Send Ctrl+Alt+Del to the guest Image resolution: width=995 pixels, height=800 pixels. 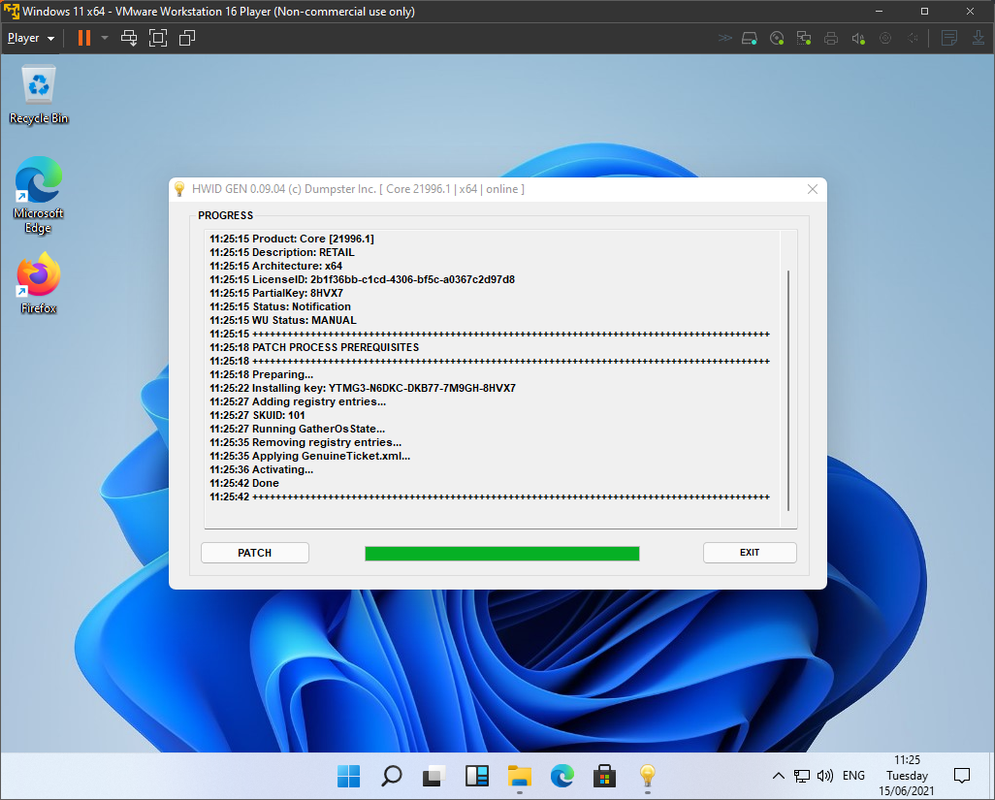pos(129,38)
